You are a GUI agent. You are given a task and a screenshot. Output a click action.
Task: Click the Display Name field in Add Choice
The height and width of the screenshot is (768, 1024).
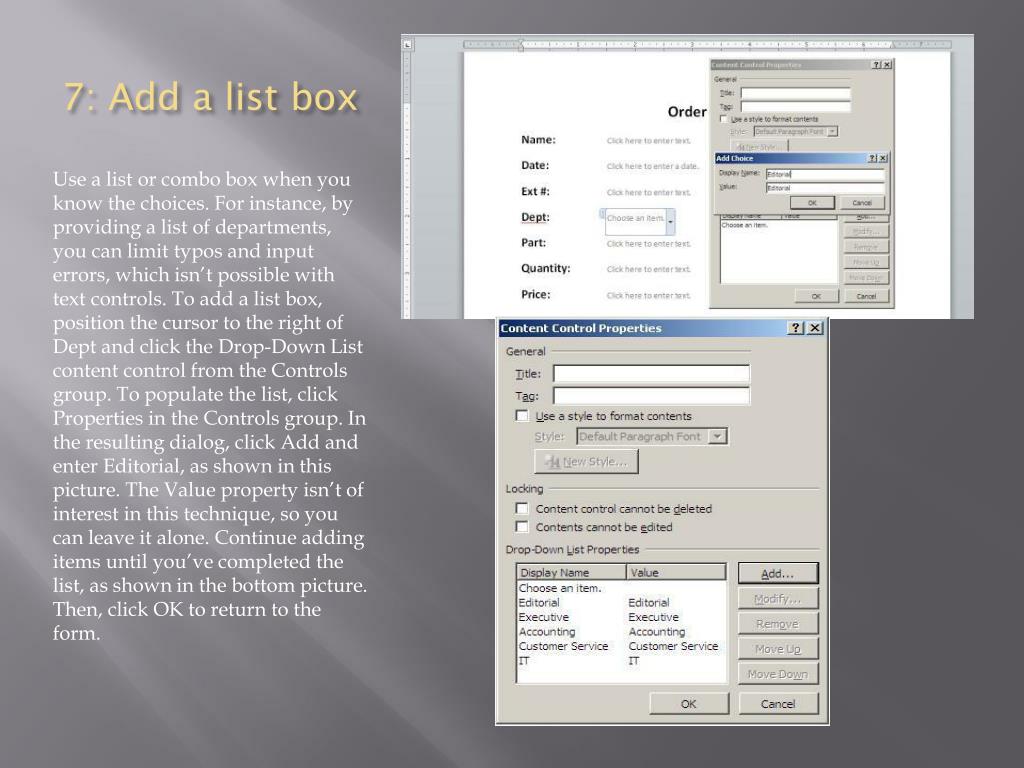[825, 174]
